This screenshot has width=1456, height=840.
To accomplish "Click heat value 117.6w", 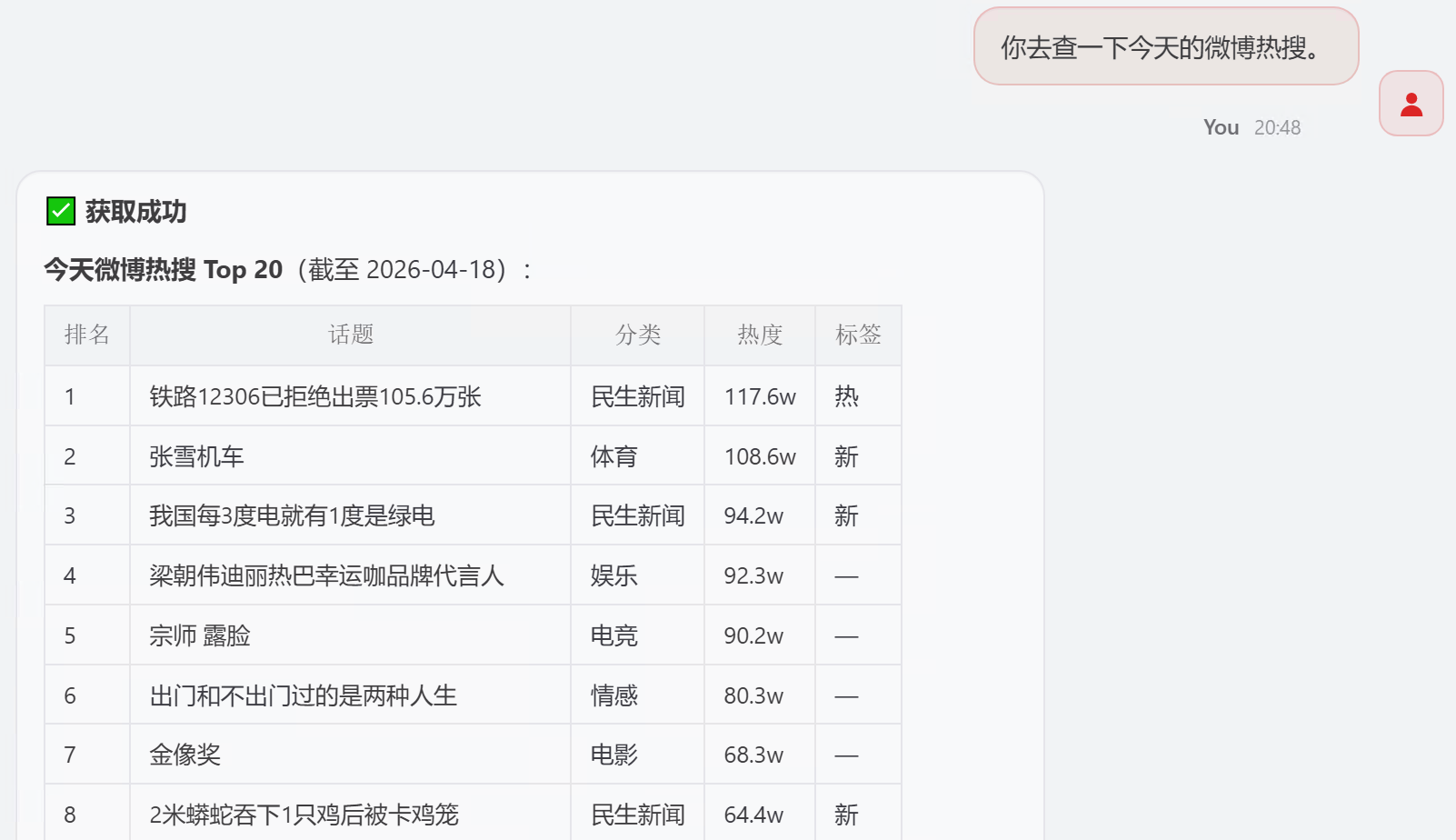I will point(760,396).
